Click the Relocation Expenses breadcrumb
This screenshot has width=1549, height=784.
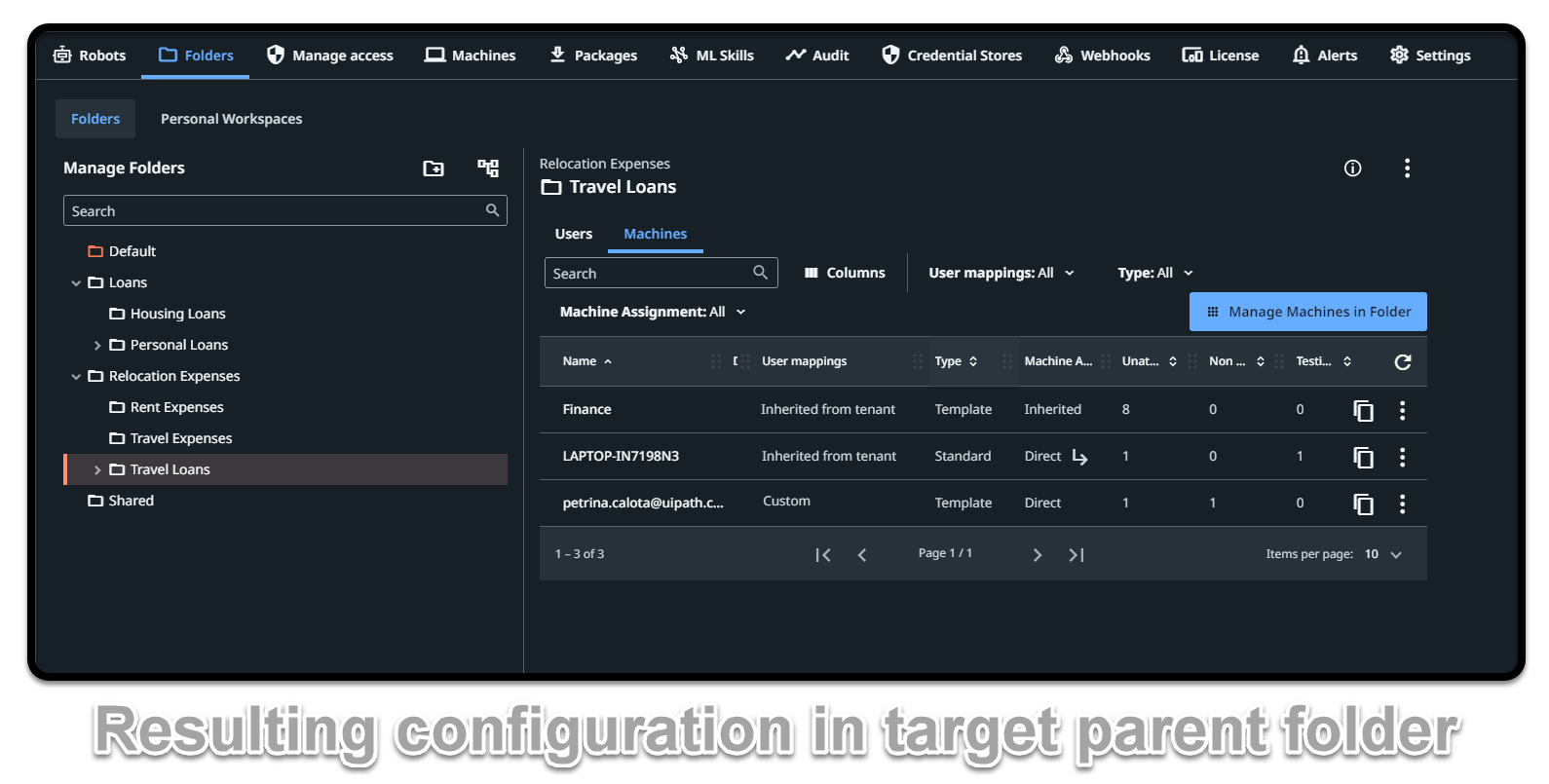click(x=605, y=164)
